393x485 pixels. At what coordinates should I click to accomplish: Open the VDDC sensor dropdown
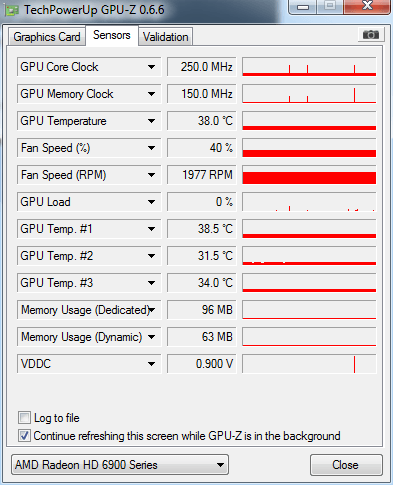point(151,364)
